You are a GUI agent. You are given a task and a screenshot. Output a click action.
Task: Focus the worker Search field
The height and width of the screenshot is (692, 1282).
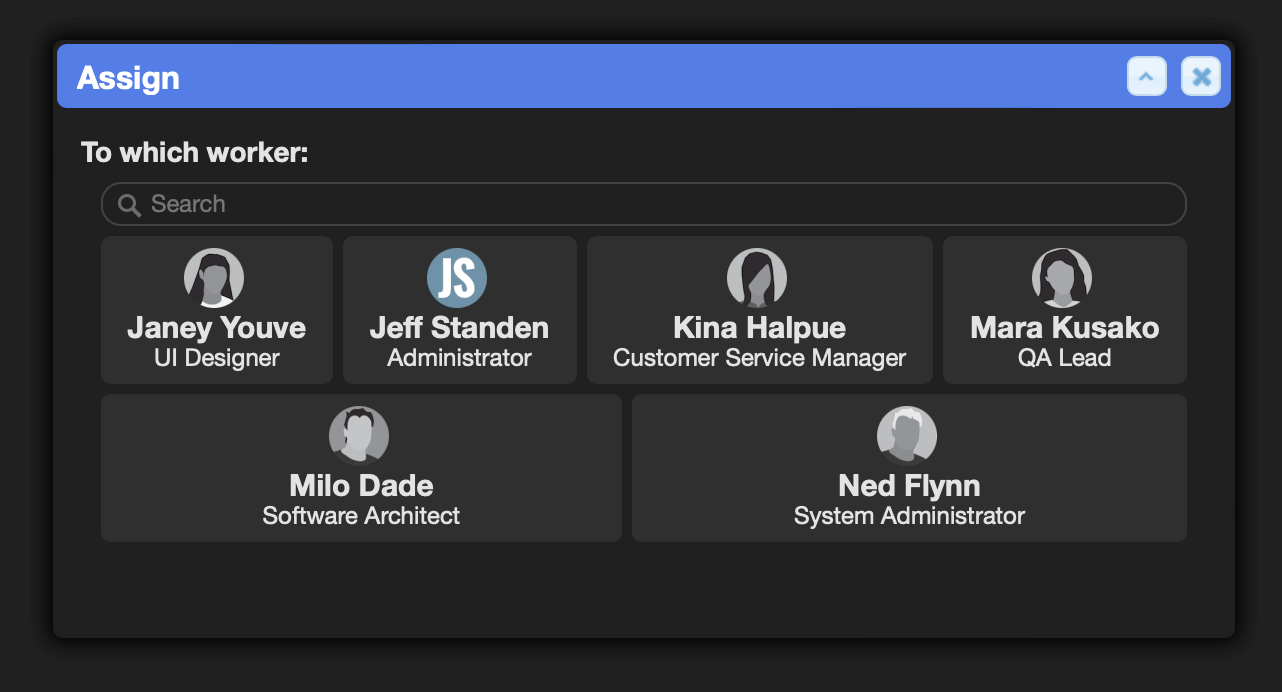(644, 204)
